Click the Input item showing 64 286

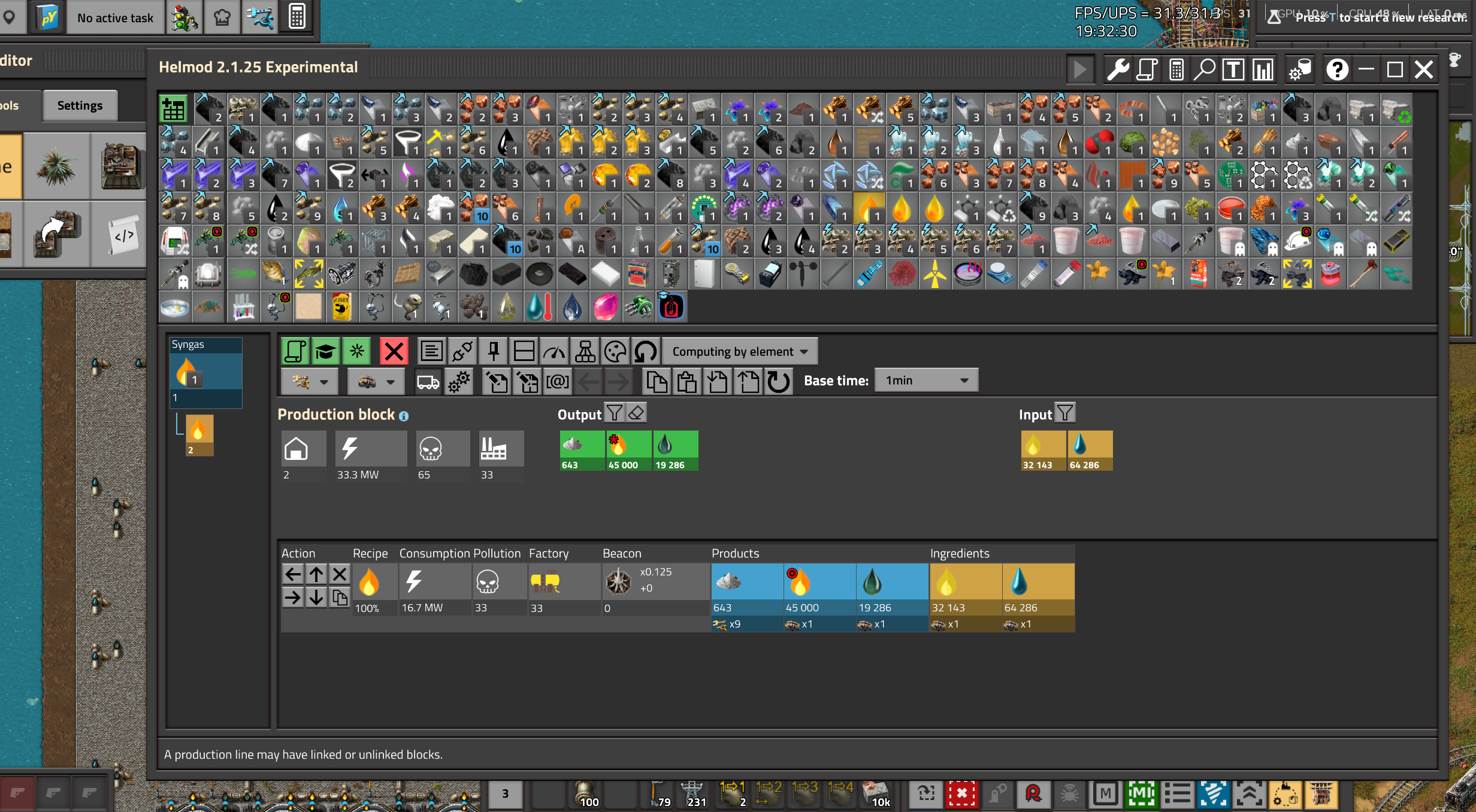[x=1090, y=450]
